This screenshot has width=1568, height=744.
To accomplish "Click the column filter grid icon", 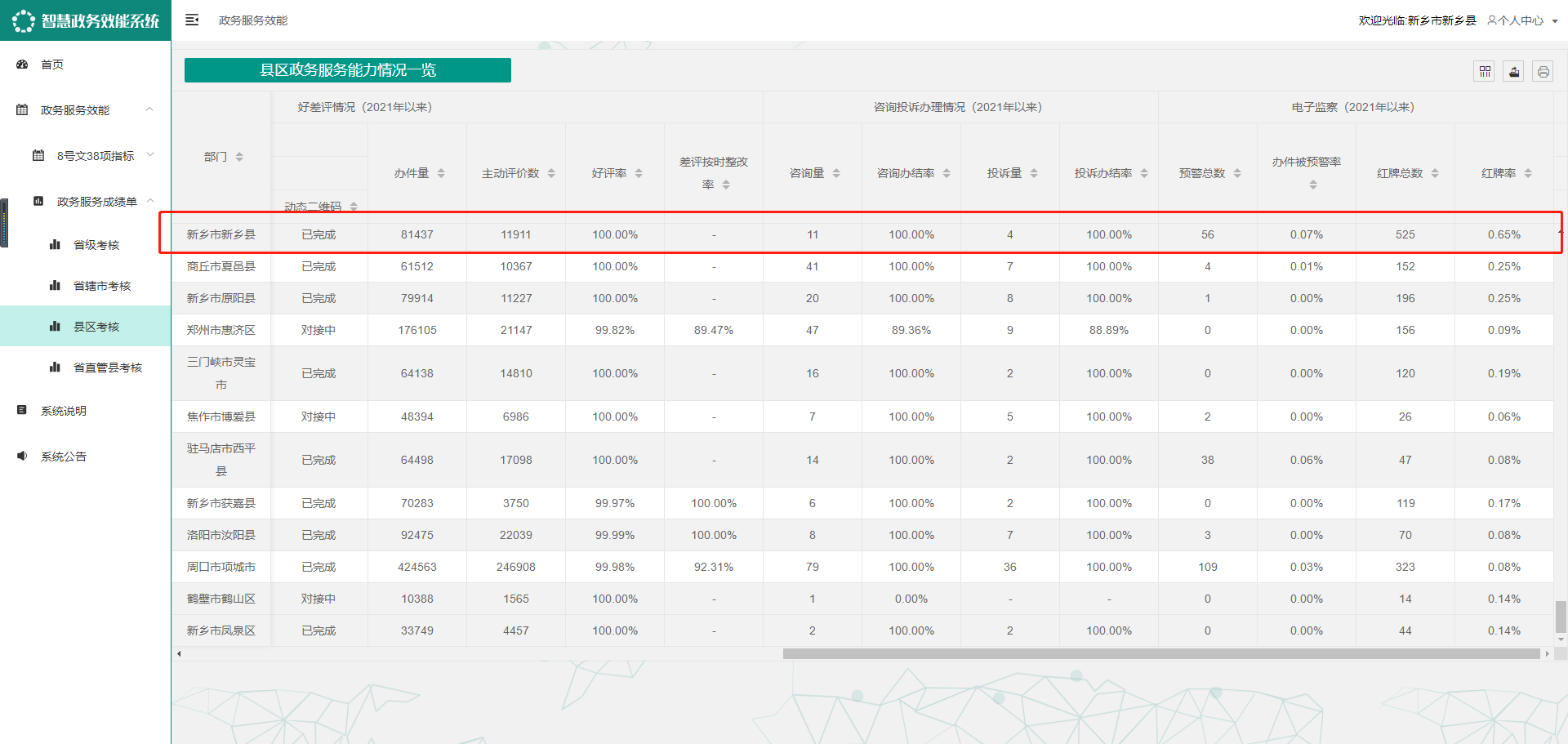I will (x=1485, y=72).
